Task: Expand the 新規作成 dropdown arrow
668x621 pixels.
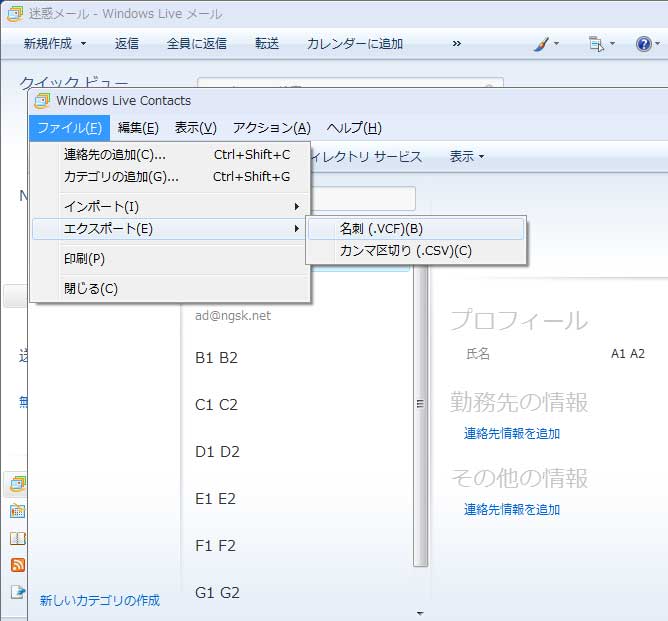Action: (83, 44)
